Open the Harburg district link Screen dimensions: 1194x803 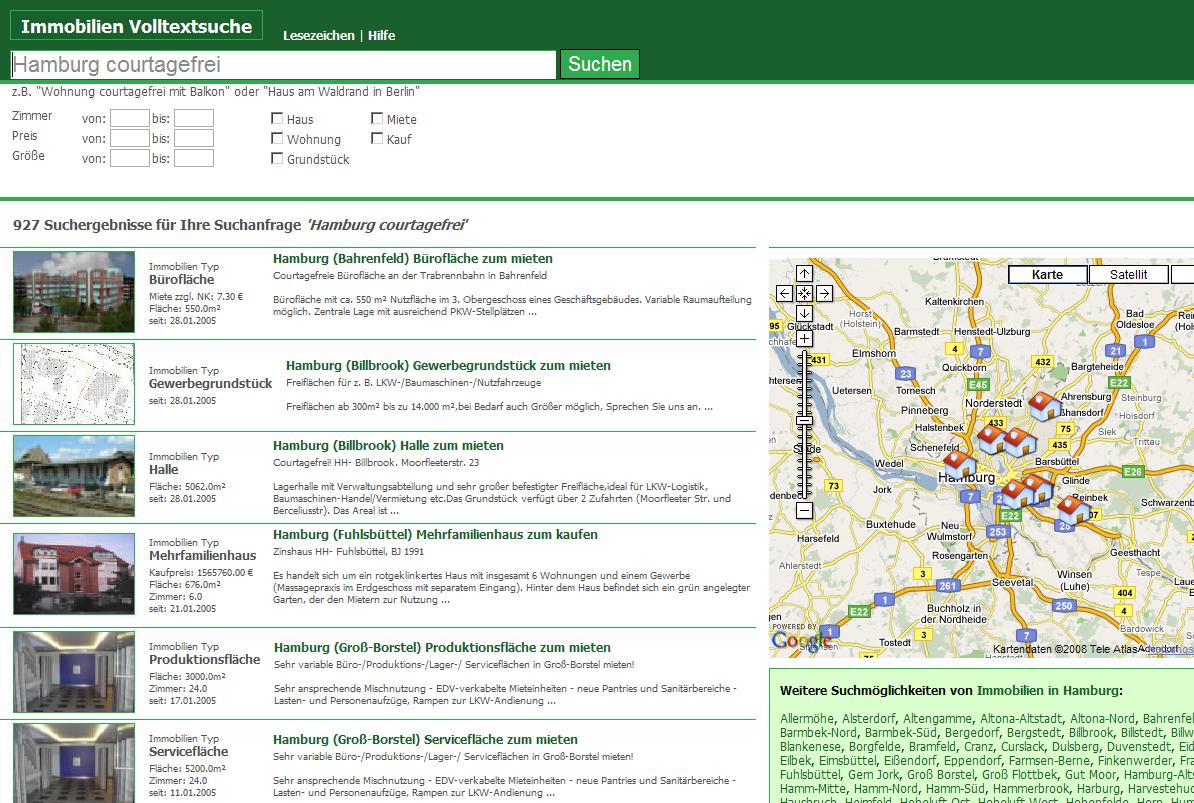coord(1097,789)
